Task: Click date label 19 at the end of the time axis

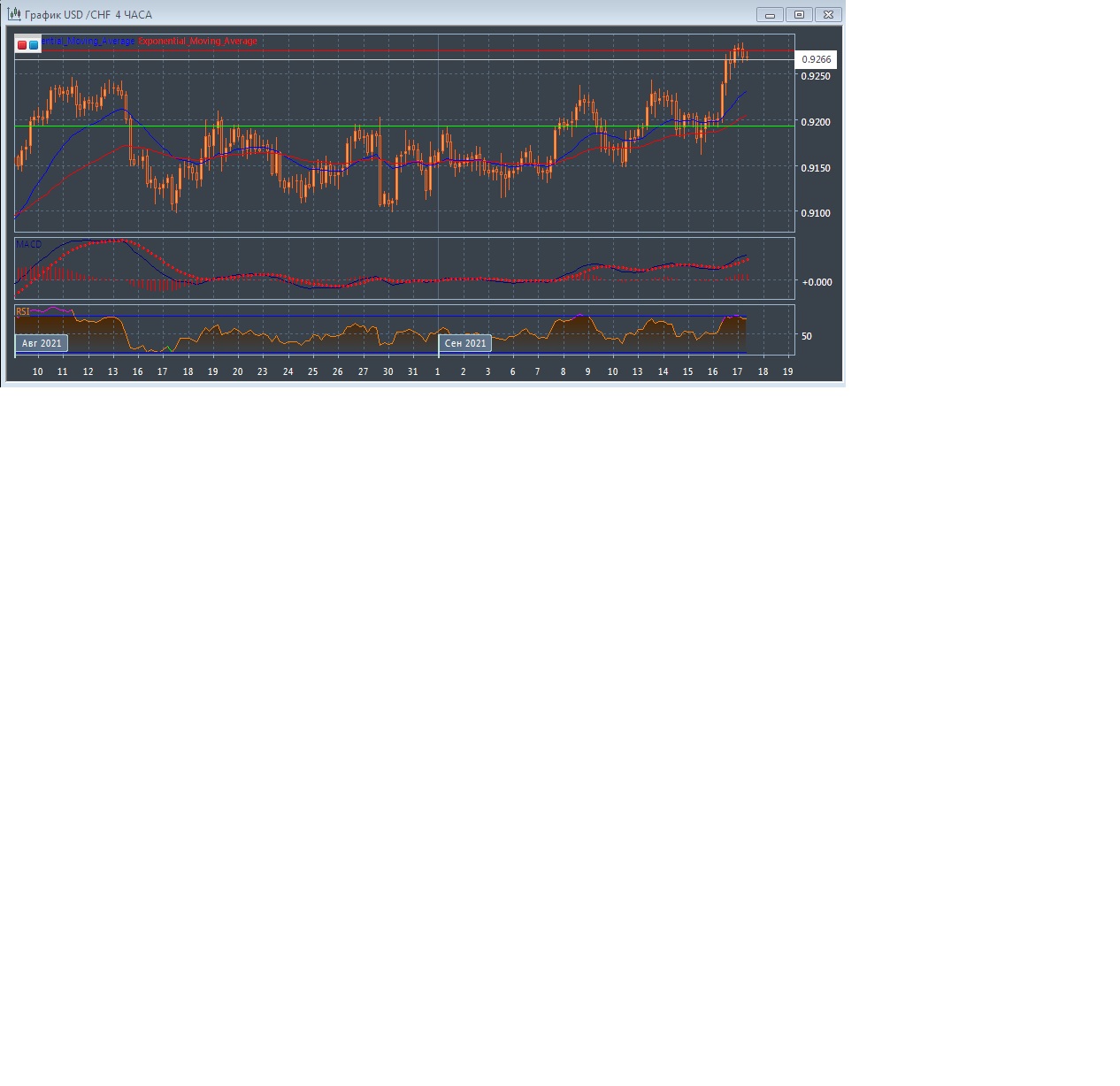Action: [787, 371]
